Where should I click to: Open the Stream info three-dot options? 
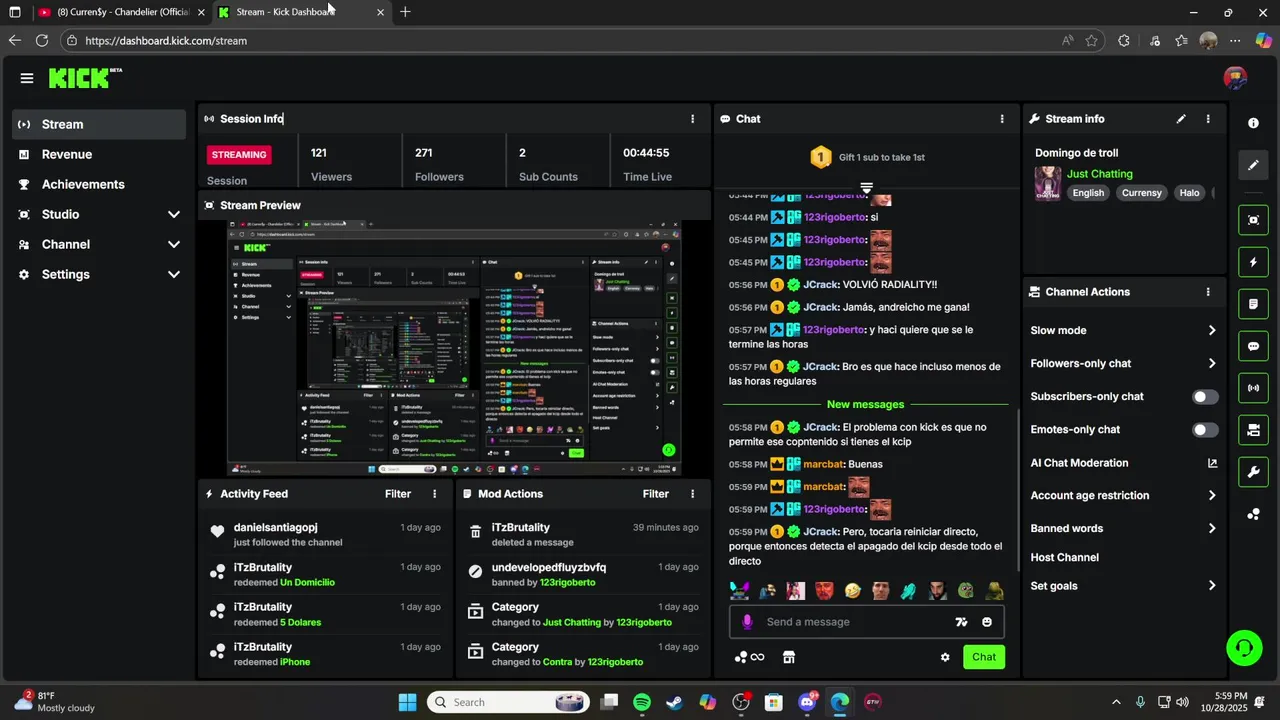(1208, 119)
